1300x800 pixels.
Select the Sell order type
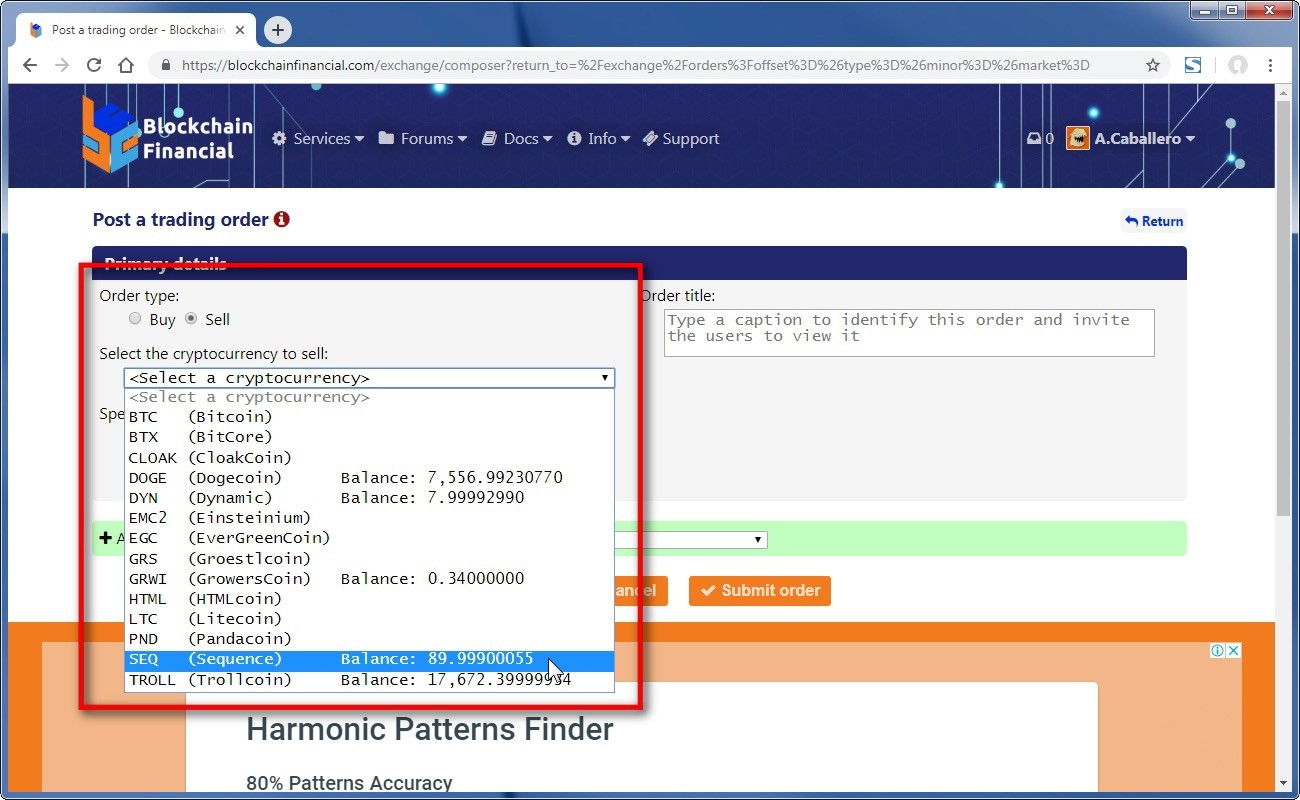(191, 319)
